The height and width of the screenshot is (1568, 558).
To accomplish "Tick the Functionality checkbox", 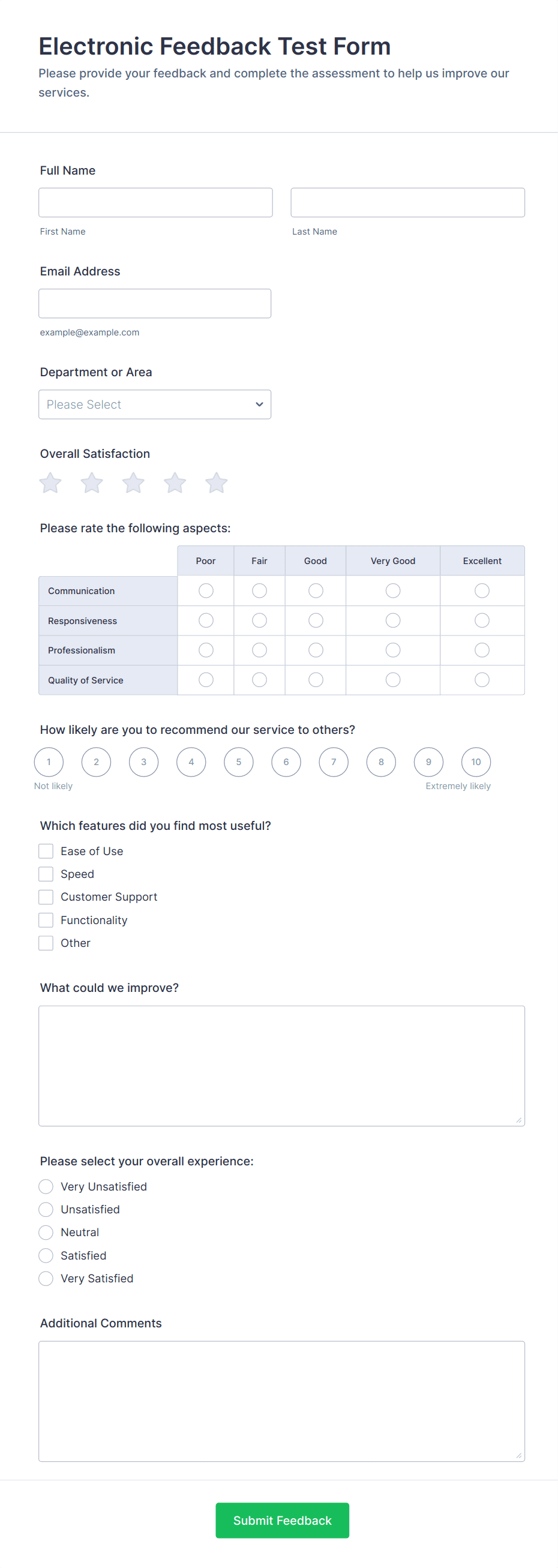I will (x=46, y=920).
